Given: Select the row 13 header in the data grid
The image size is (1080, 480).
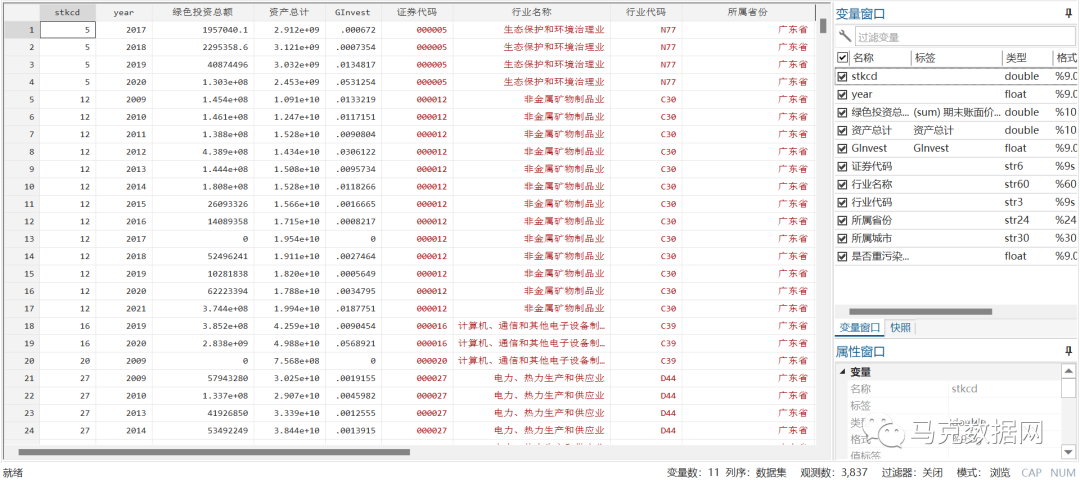Looking at the screenshot, I should (20, 238).
